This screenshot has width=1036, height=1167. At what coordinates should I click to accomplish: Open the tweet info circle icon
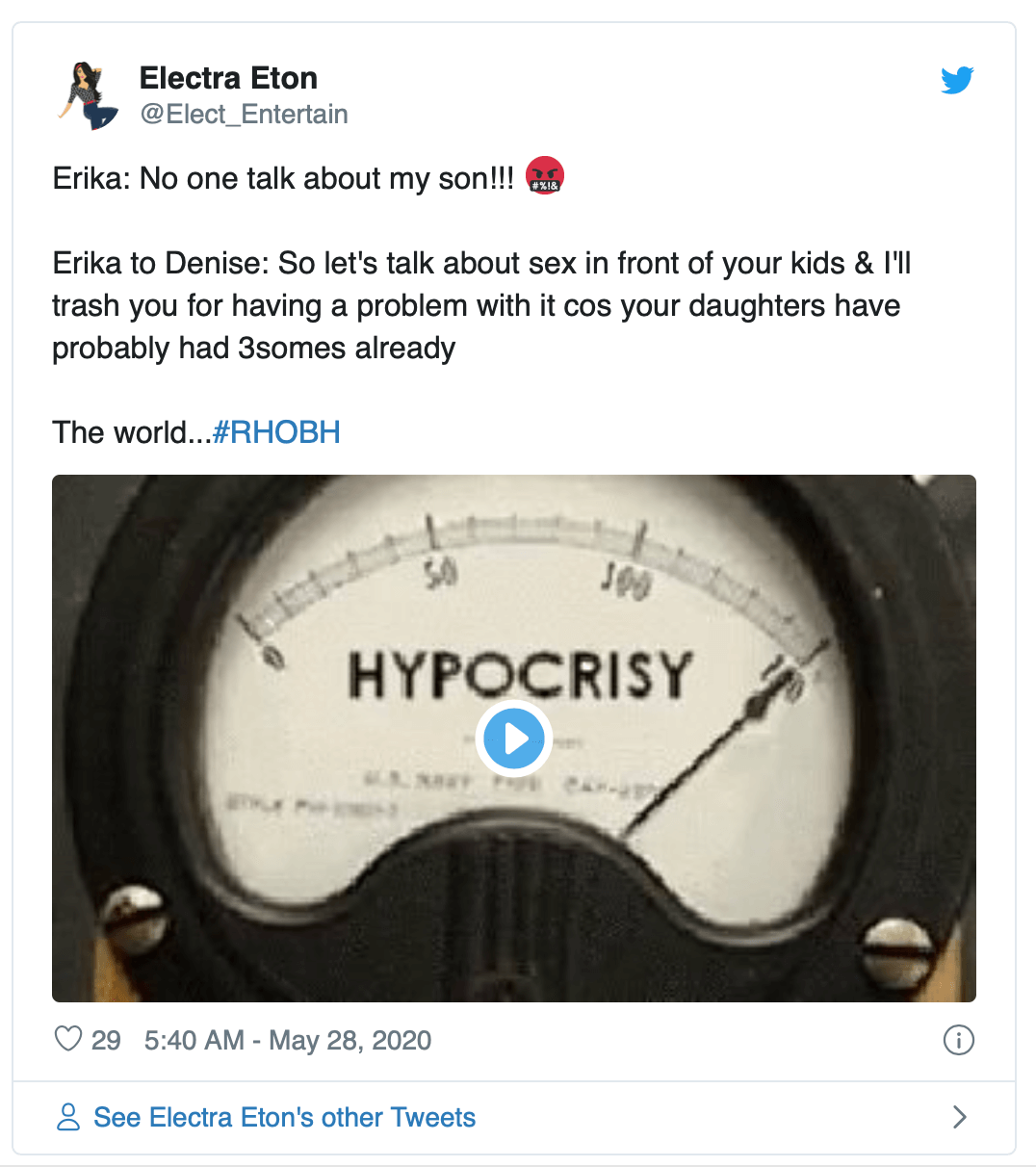pyautogui.click(x=958, y=1040)
